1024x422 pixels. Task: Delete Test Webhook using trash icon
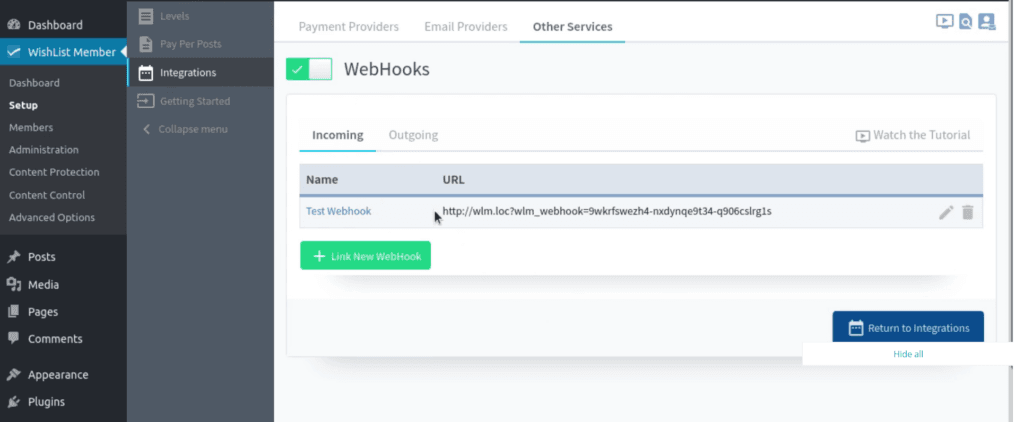(x=968, y=212)
